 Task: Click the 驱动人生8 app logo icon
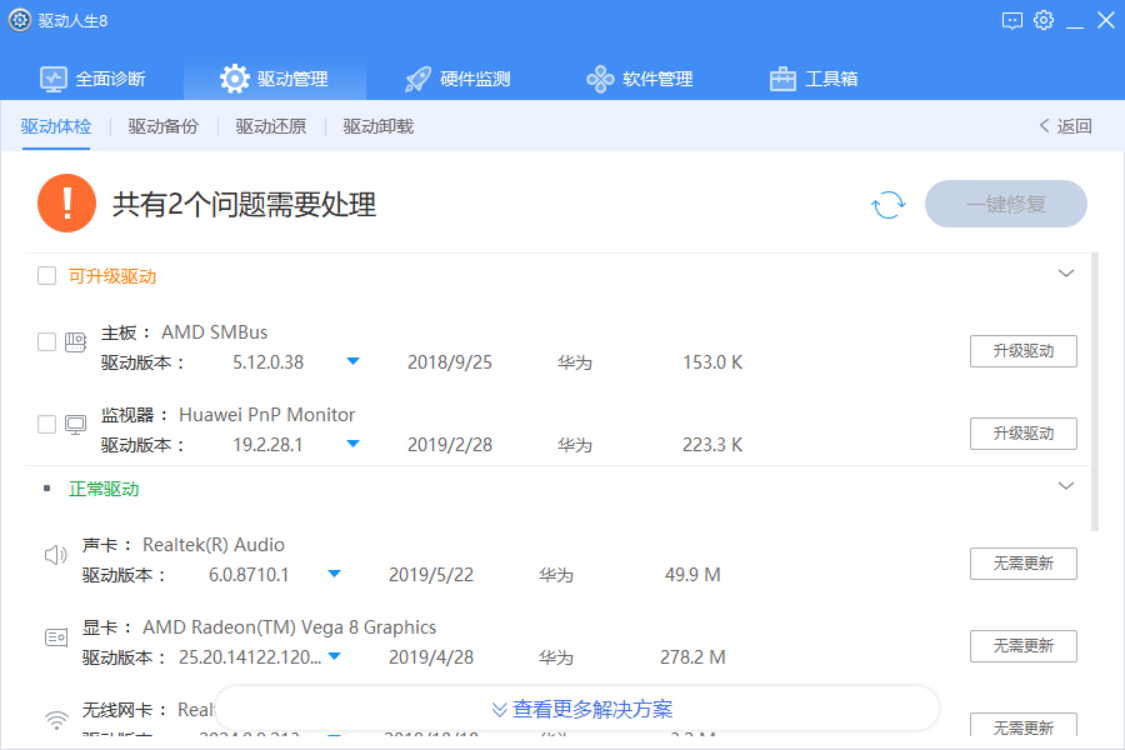[x=19, y=20]
